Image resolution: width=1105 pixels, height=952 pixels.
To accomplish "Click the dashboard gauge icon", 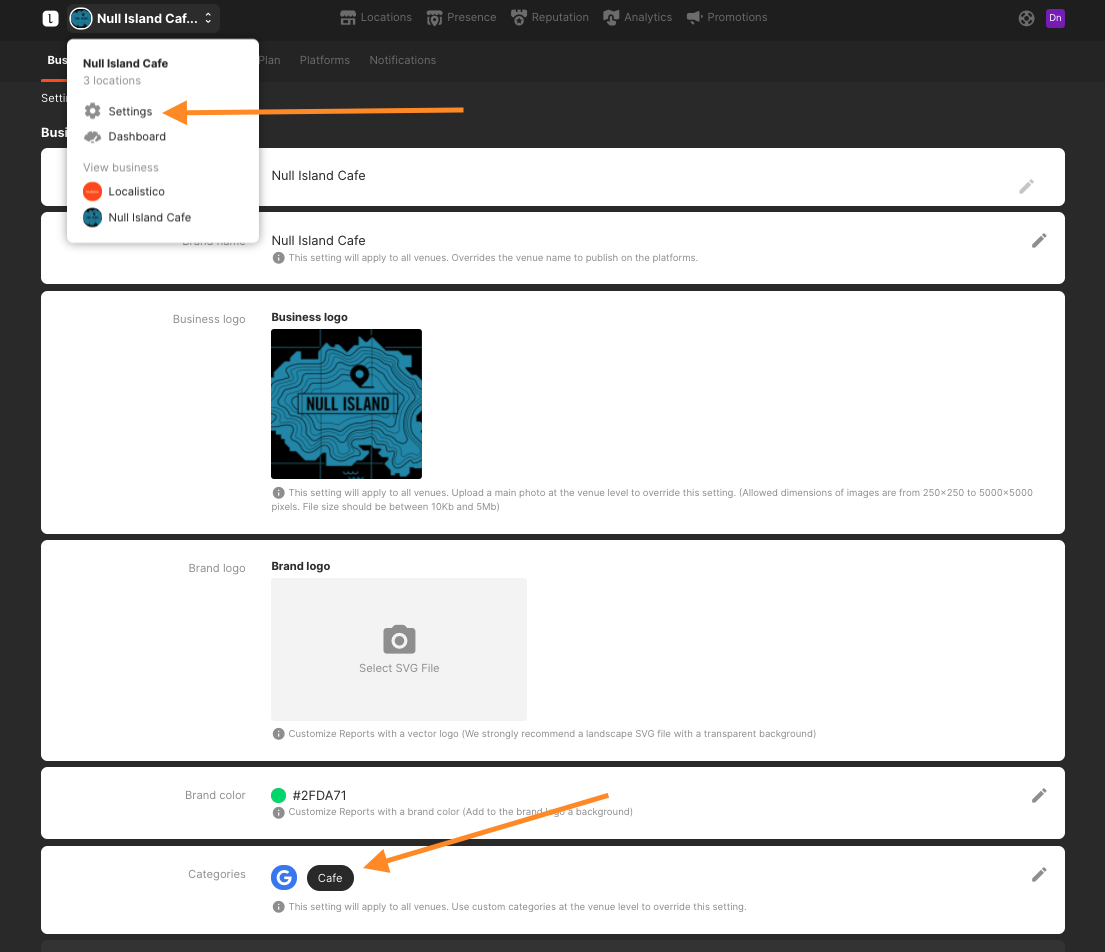I will [92, 137].
